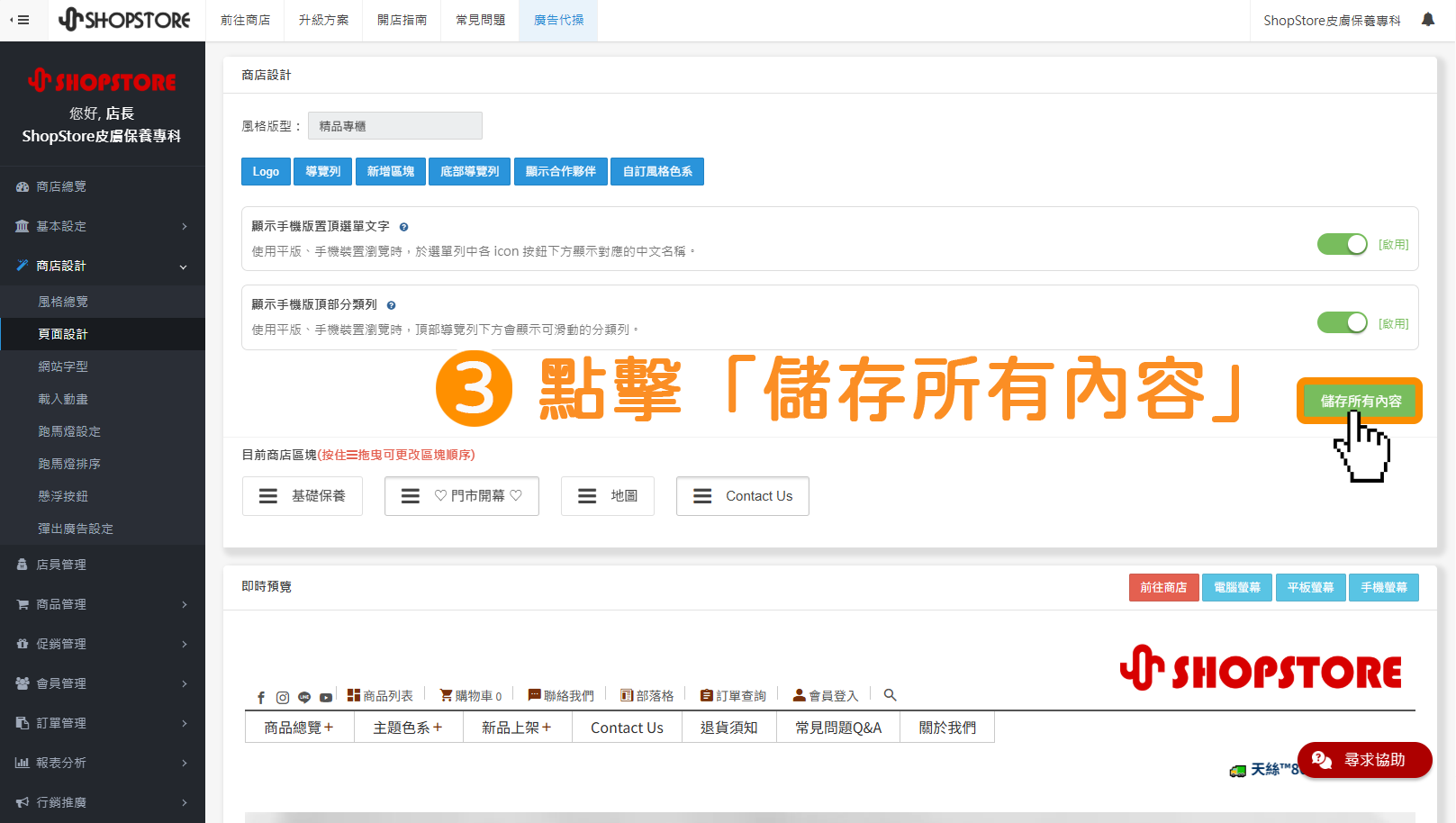Click the red 前往商店 preview button
The image size is (1456, 823).
coord(1163,587)
